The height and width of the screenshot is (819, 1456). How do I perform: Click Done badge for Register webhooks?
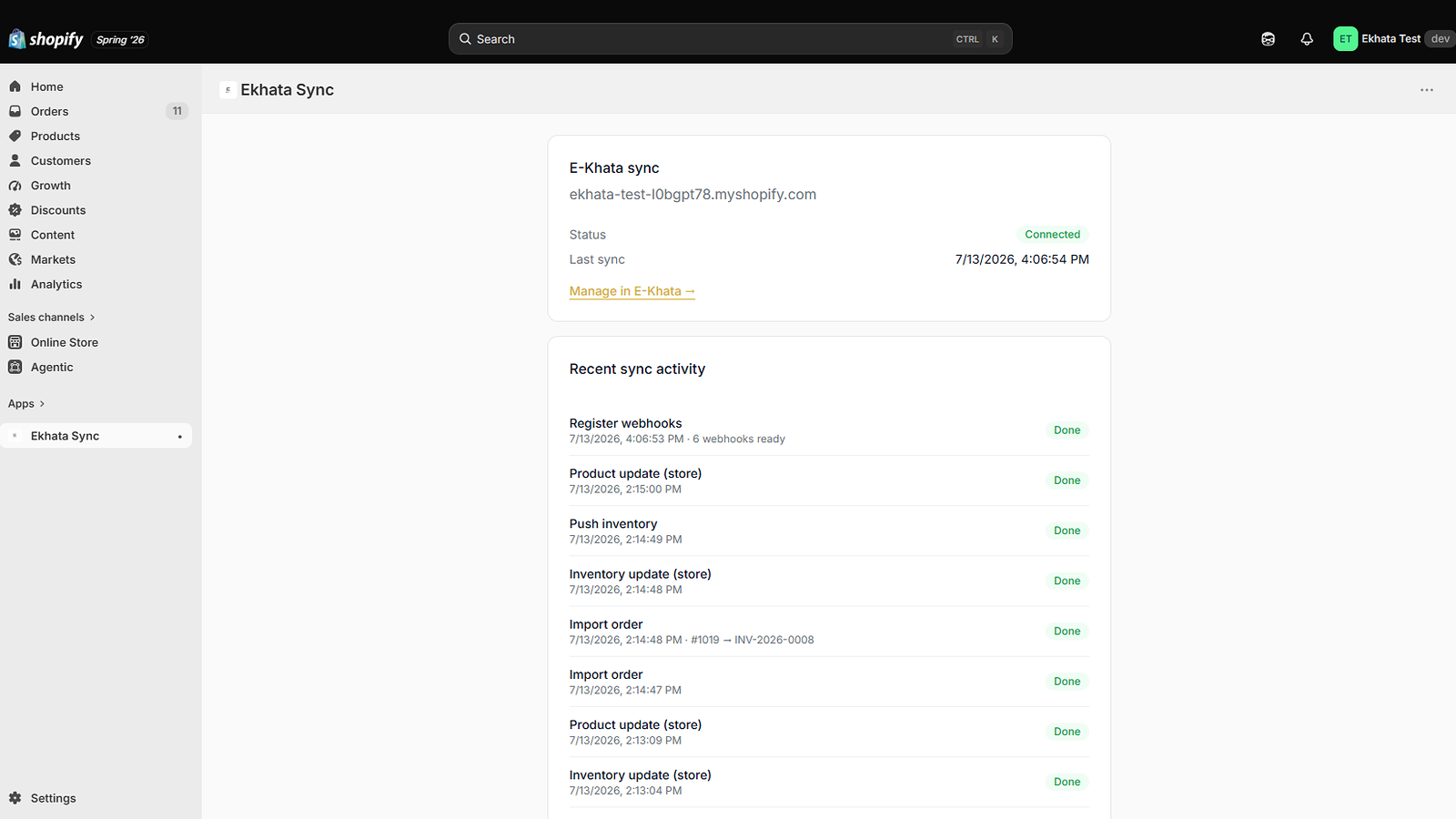(x=1067, y=430)
